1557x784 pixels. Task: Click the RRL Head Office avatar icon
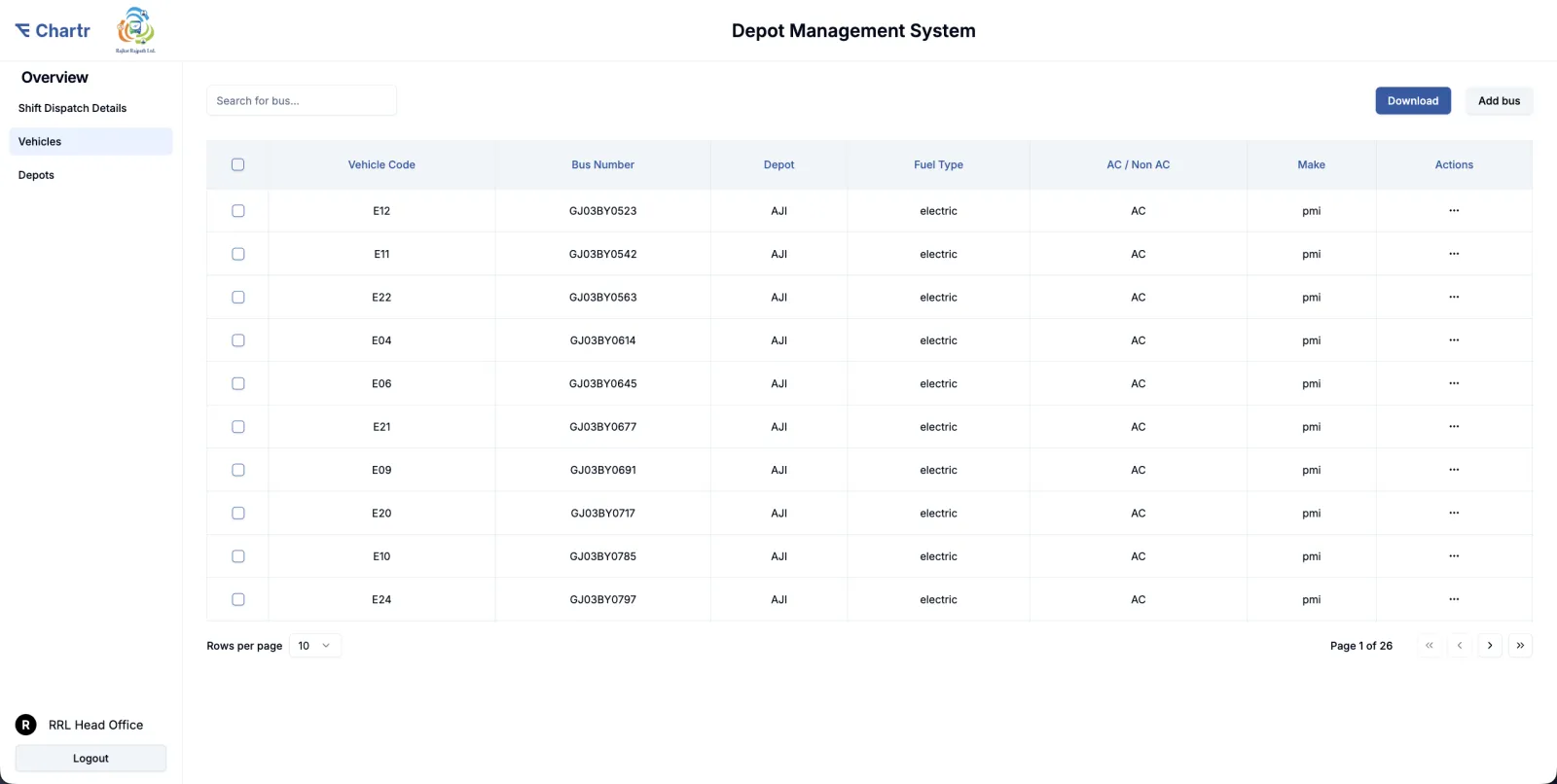tap(26, 725)
